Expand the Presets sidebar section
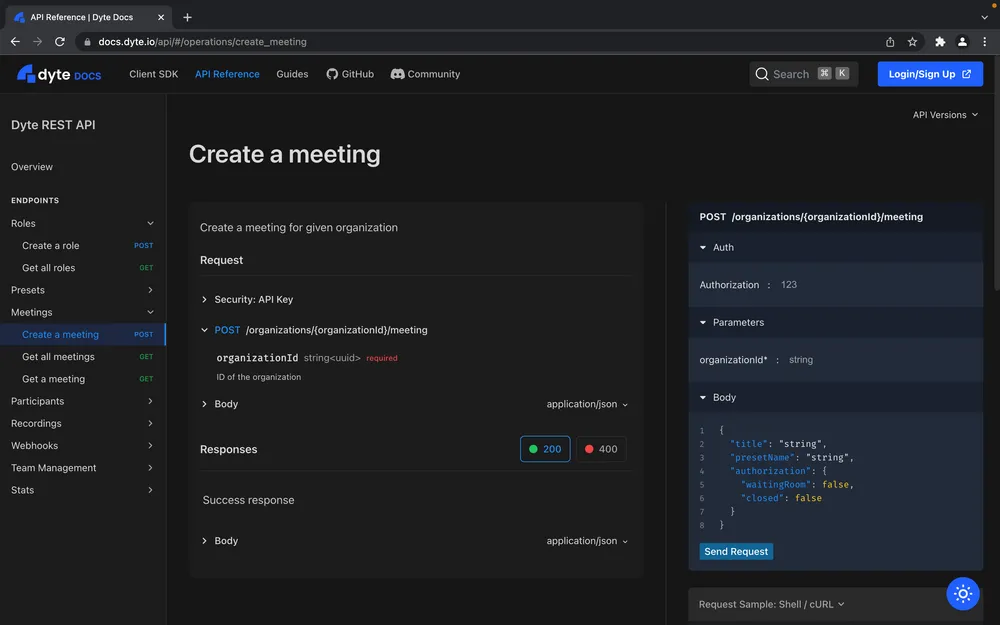The image size is (1000, 625). point(82,290)
